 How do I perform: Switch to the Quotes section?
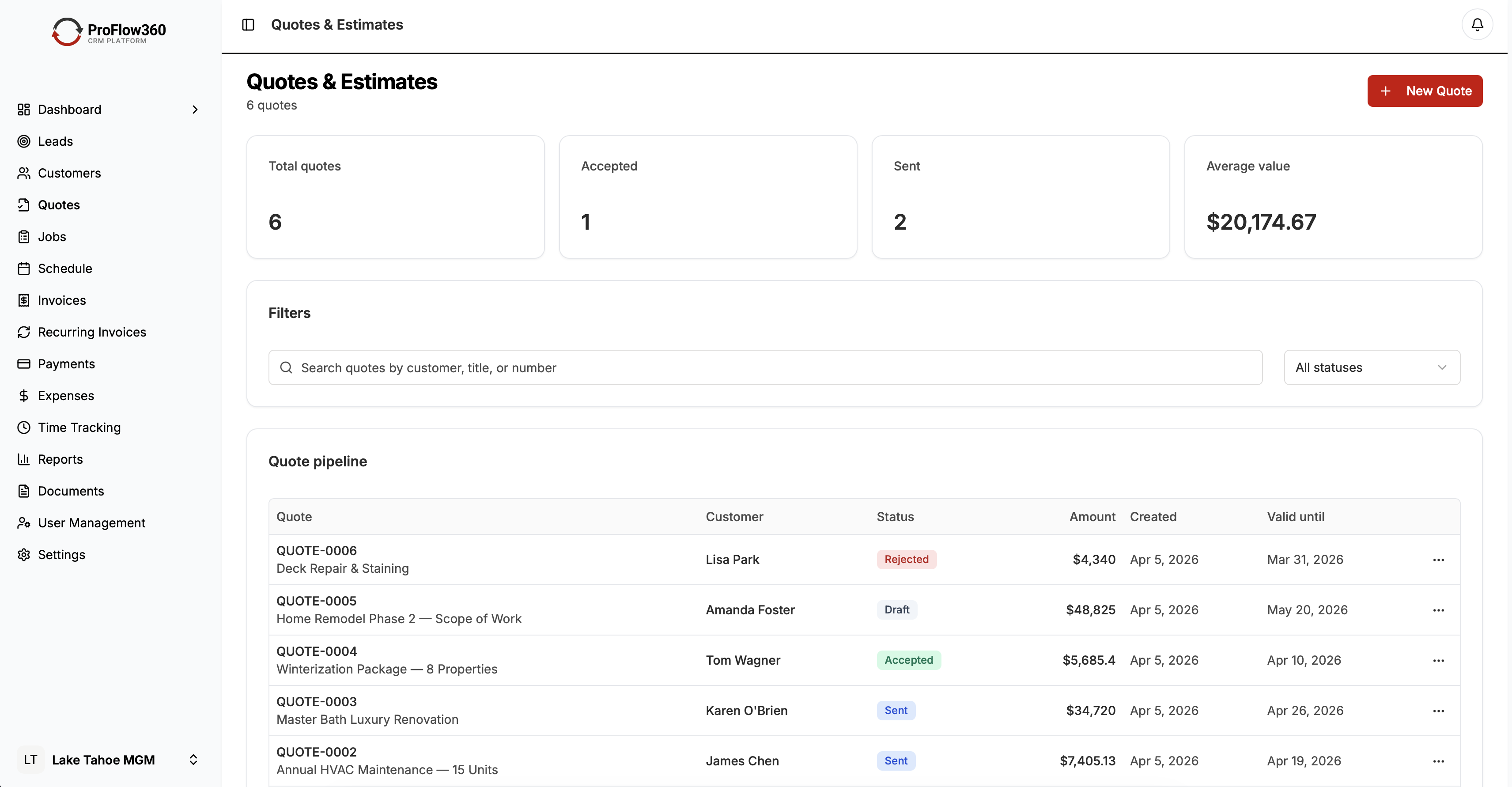coord(59,204)
